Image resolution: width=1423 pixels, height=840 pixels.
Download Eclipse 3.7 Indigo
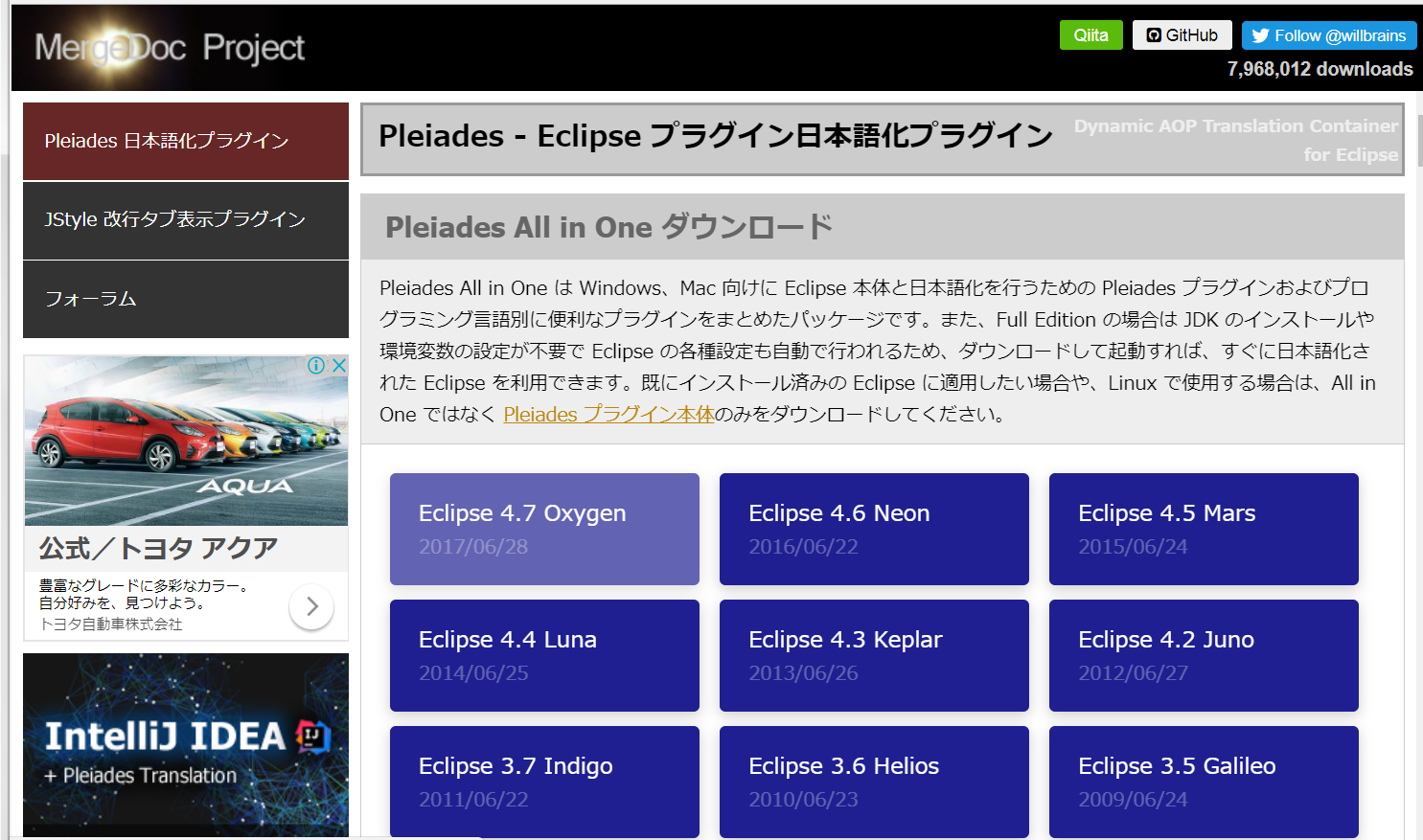pyautogui.click(x=544, y=782)
